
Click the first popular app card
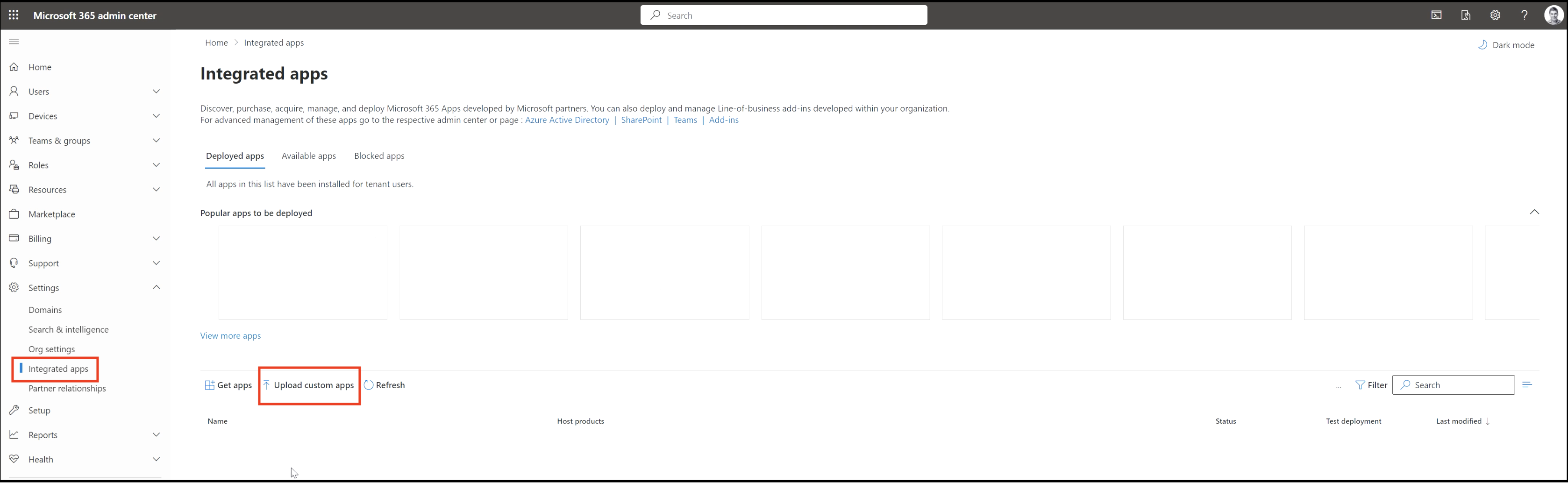(302, 272)
